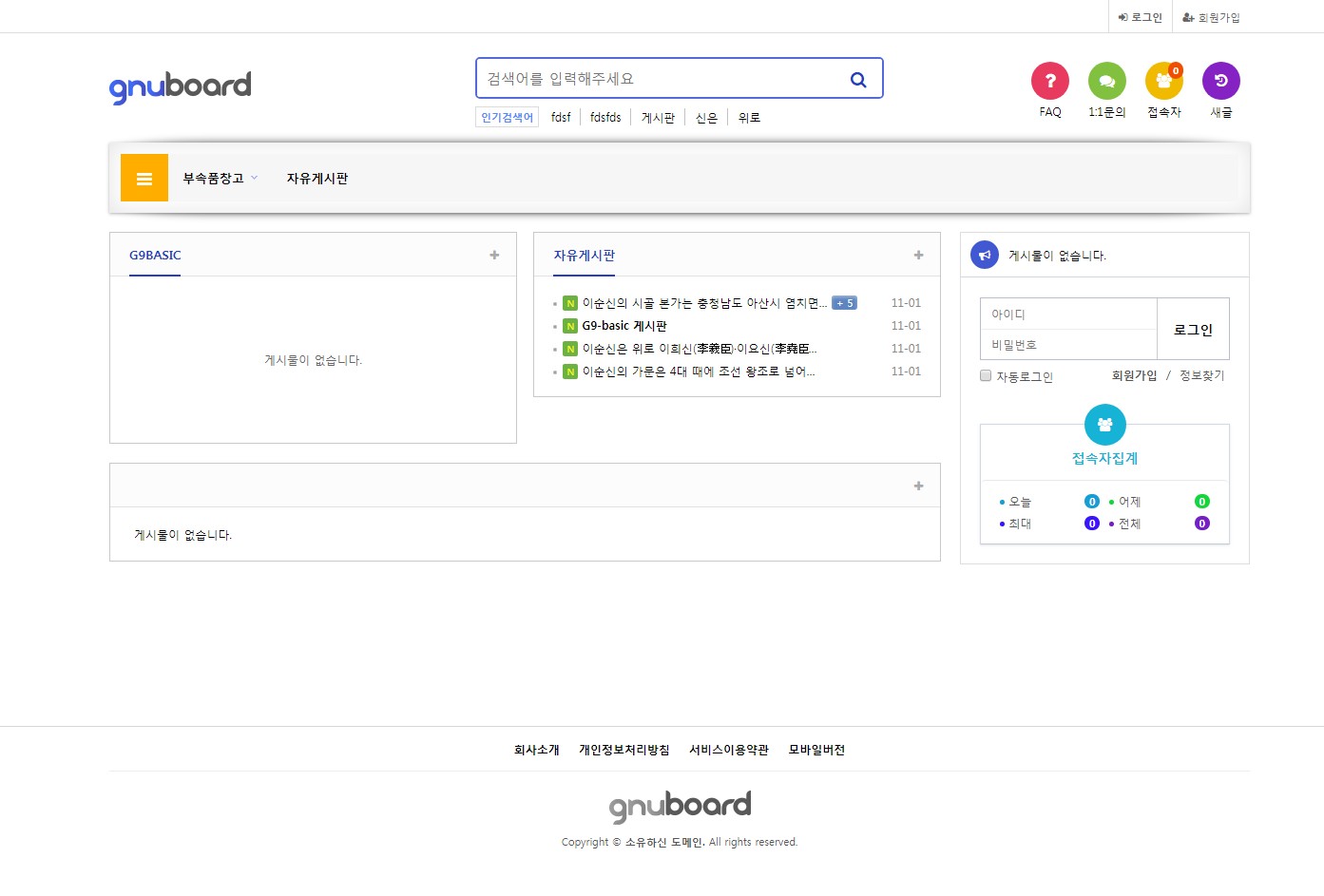Open the FAQ question mark icon
The height and width of the screenshot is (896, 1324).
[1049, 81]
